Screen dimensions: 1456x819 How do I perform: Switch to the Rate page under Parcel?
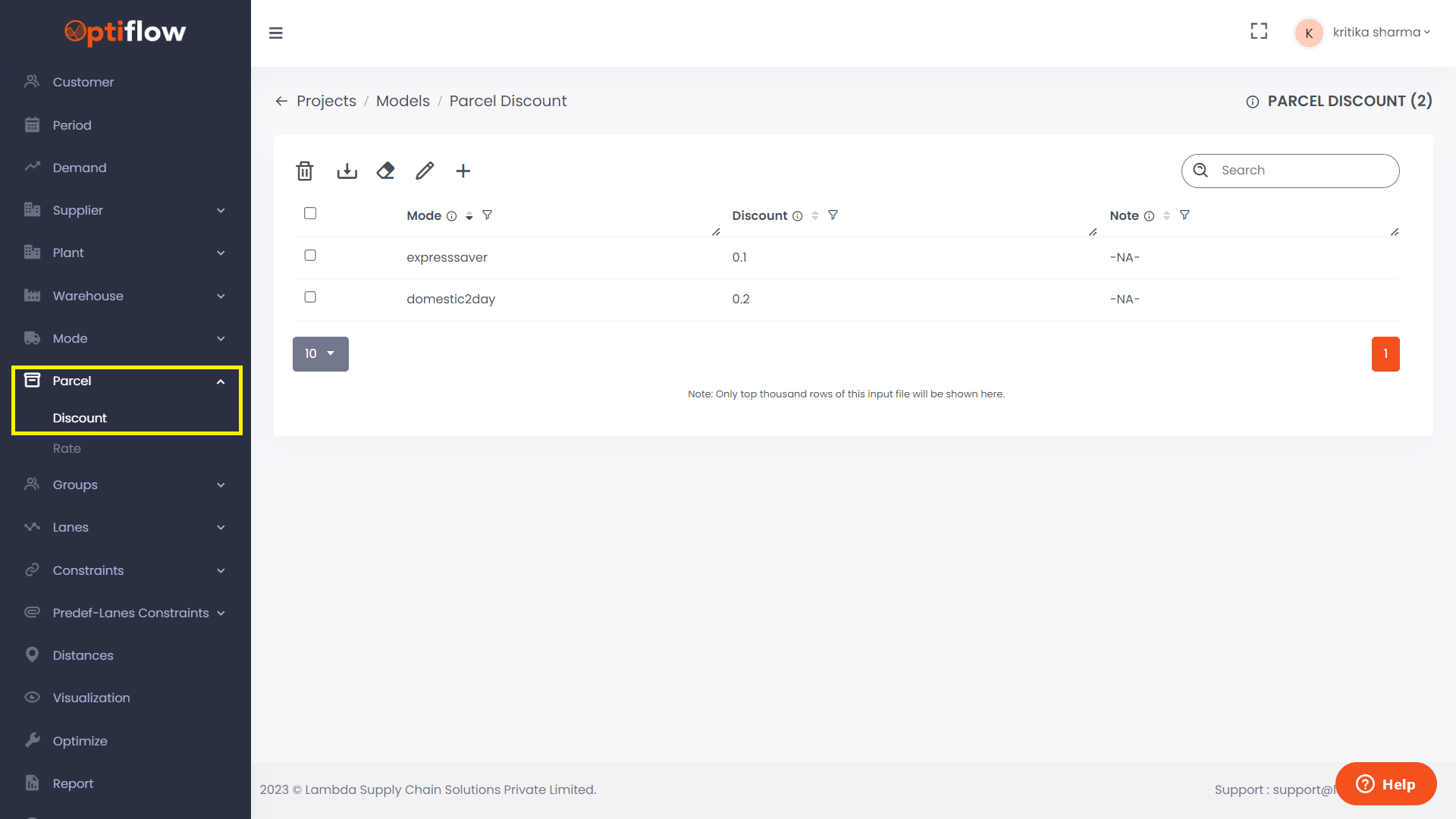pyautogui.click(x=67, y=448)
